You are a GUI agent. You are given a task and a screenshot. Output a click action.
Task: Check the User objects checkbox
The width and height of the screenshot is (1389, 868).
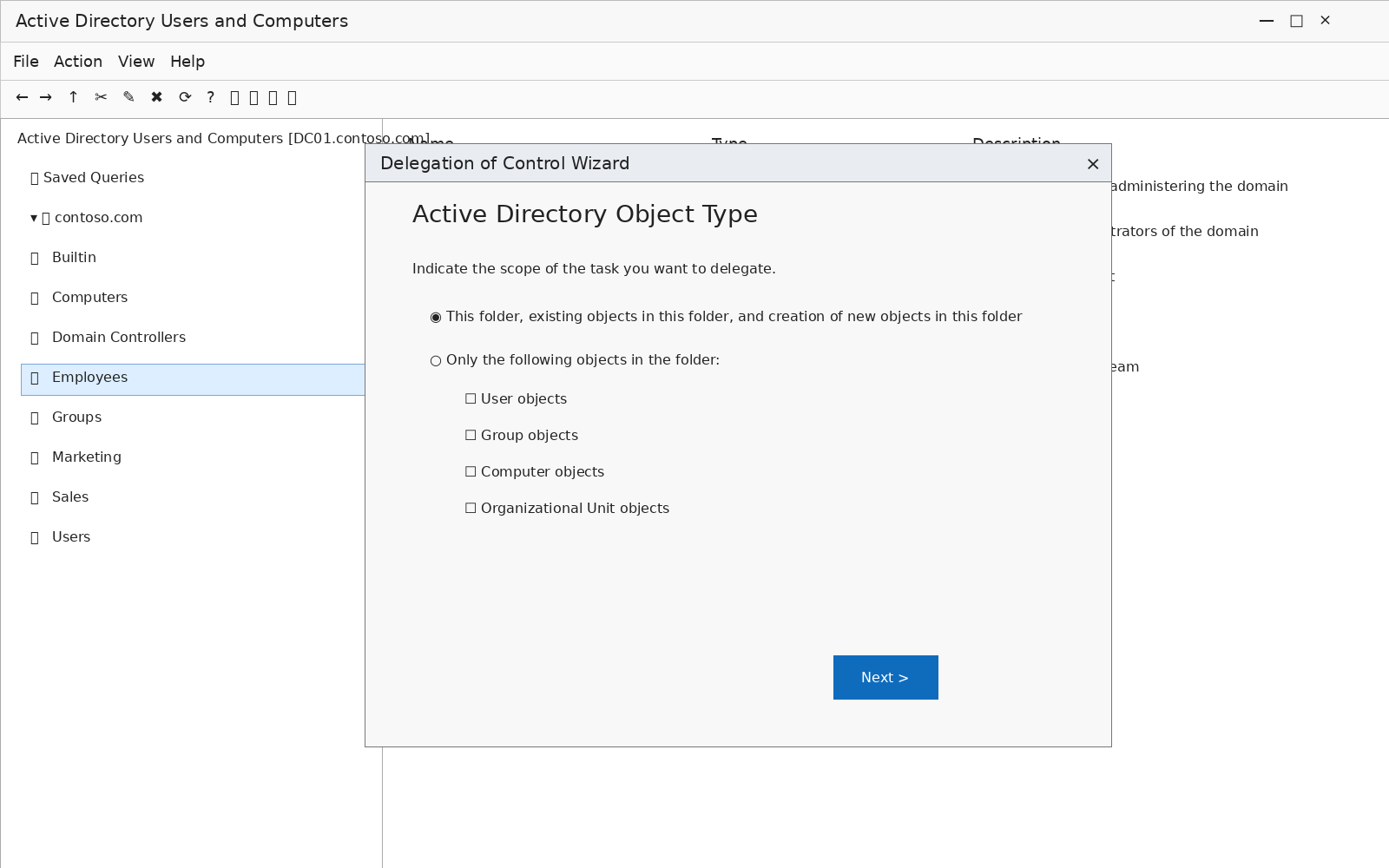tap(471, 398)
